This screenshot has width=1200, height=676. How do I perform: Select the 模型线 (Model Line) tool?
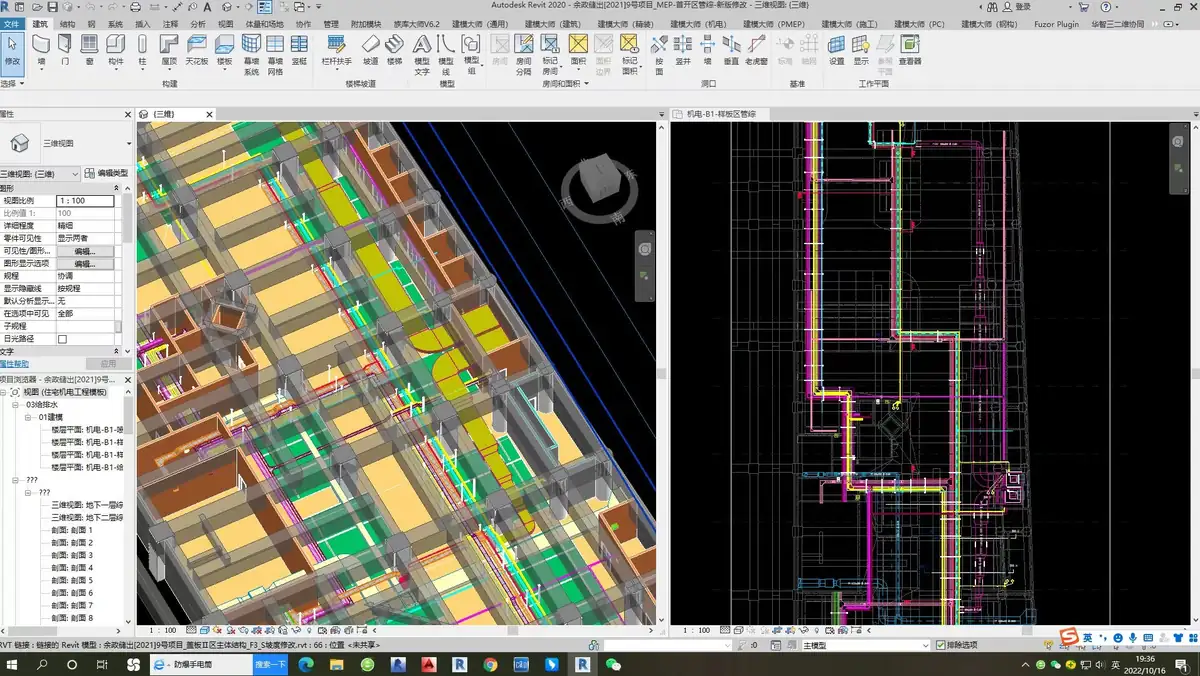point(446,54)
